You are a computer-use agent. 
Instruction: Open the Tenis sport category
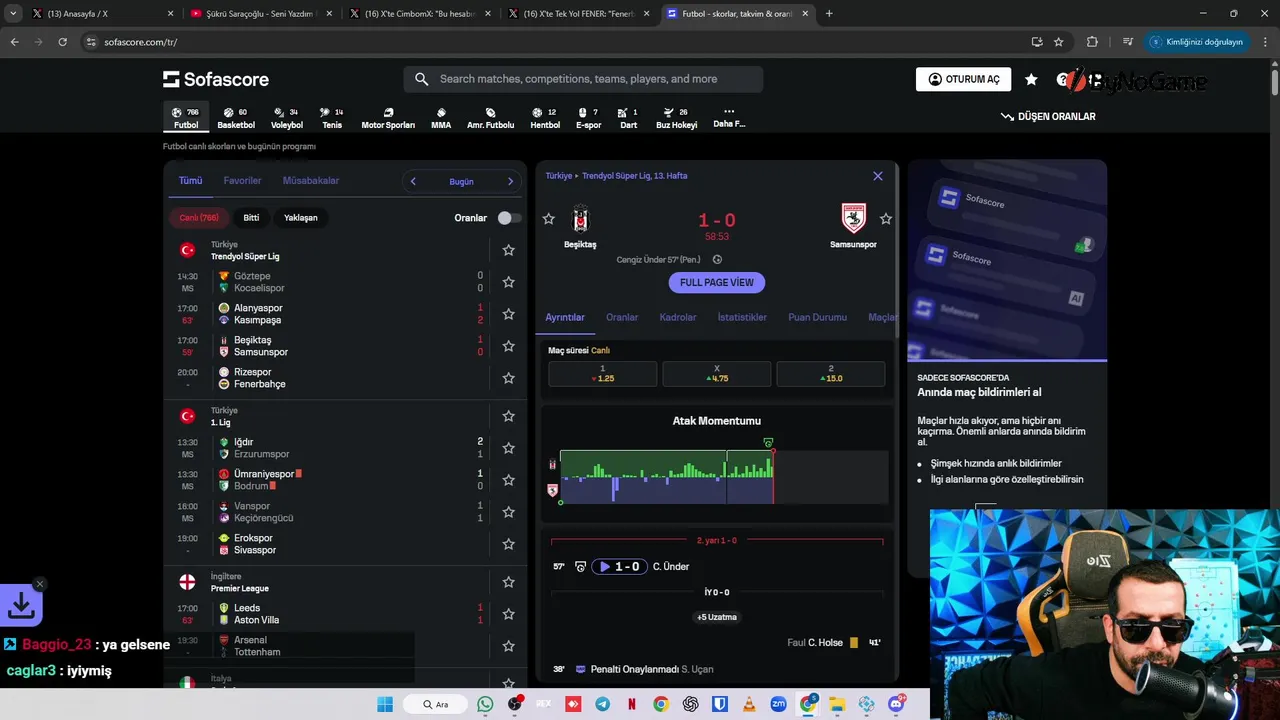pos(332,118)
